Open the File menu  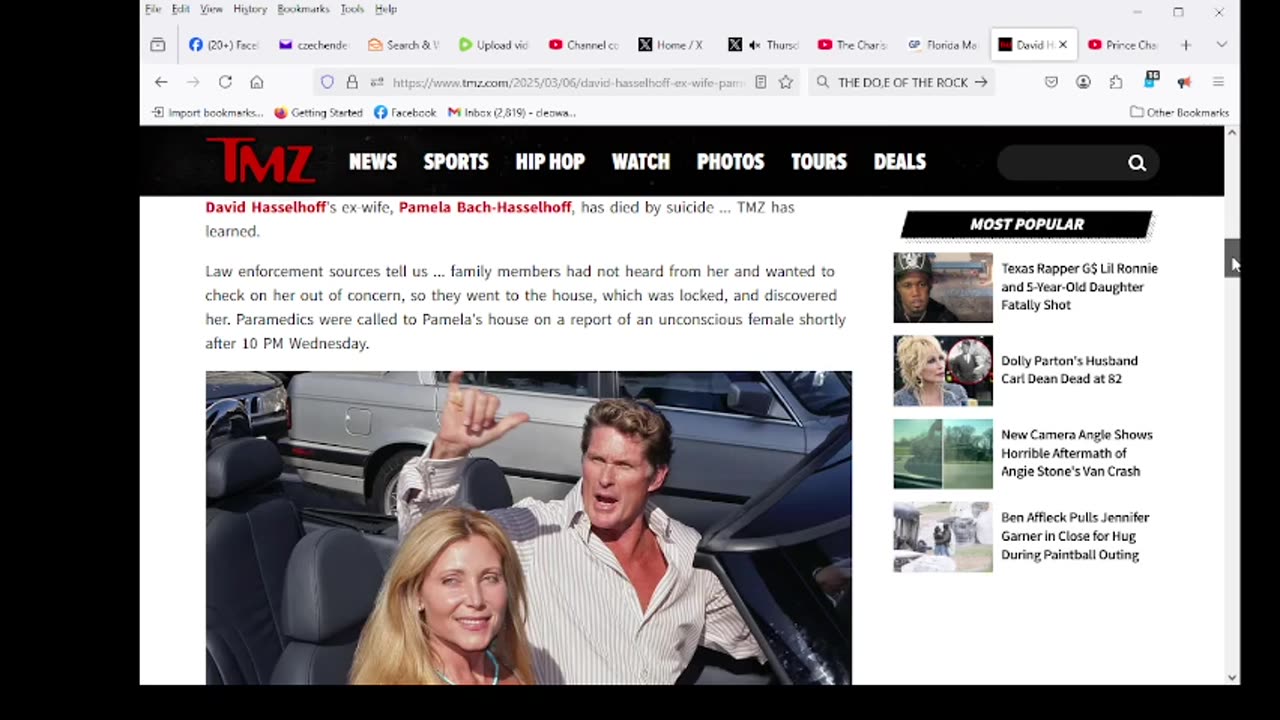(153, 9)
